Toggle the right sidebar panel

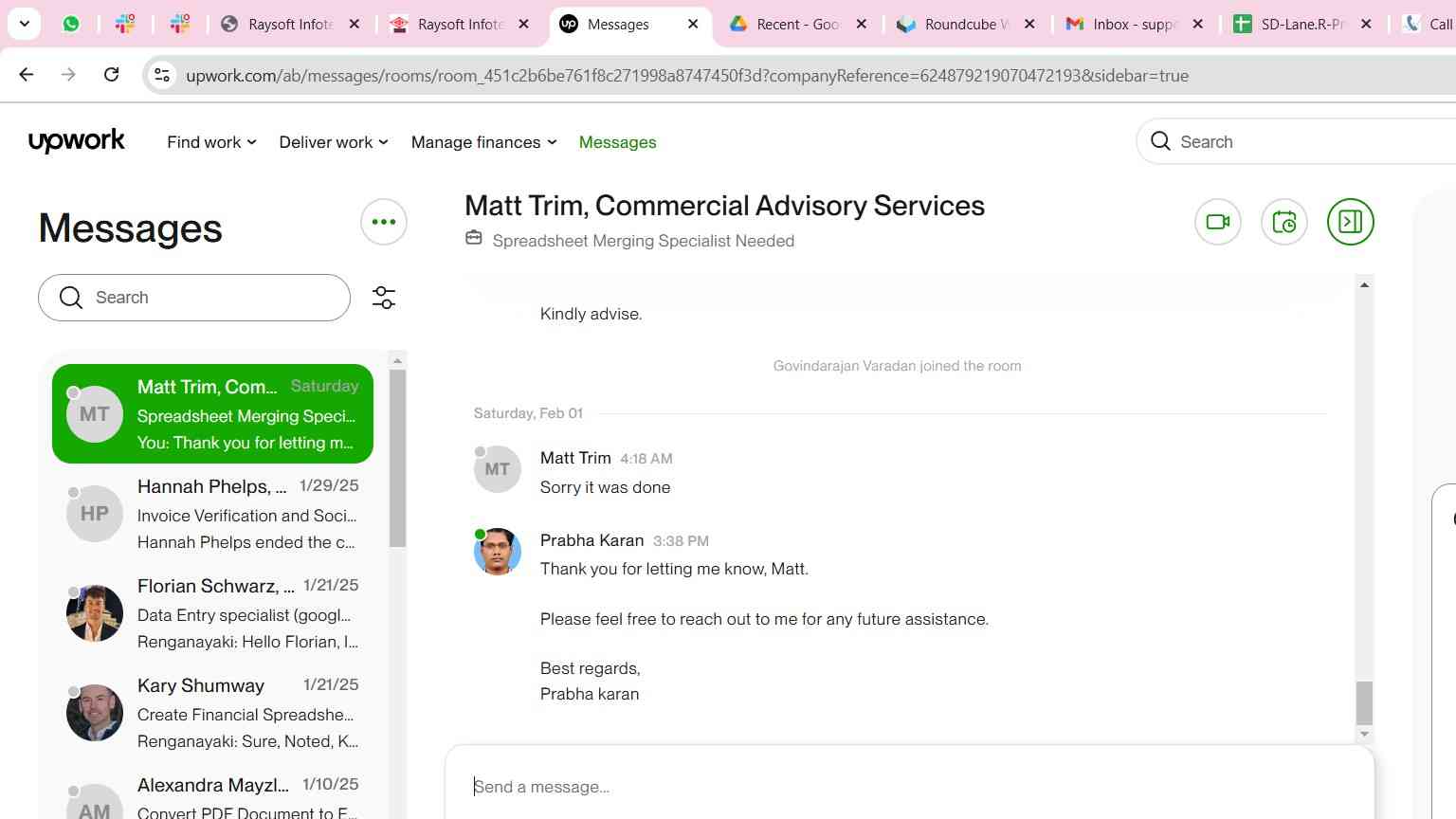pos(1351,222)
